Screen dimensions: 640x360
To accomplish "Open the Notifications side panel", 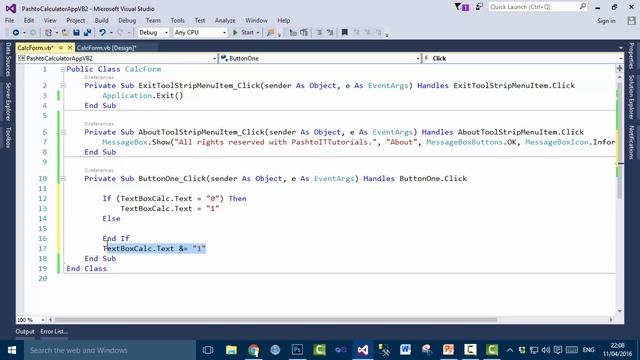I will point(631,142).
